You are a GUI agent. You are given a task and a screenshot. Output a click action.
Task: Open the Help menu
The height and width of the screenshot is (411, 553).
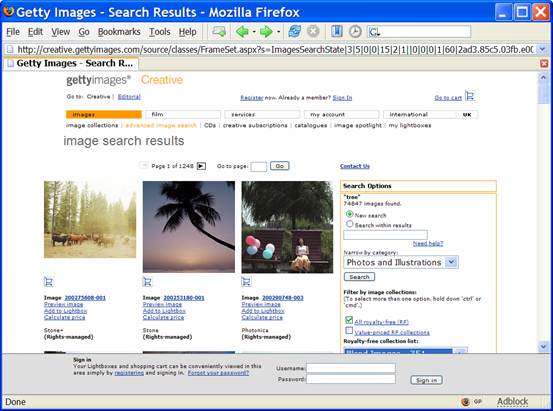point(187,32)
